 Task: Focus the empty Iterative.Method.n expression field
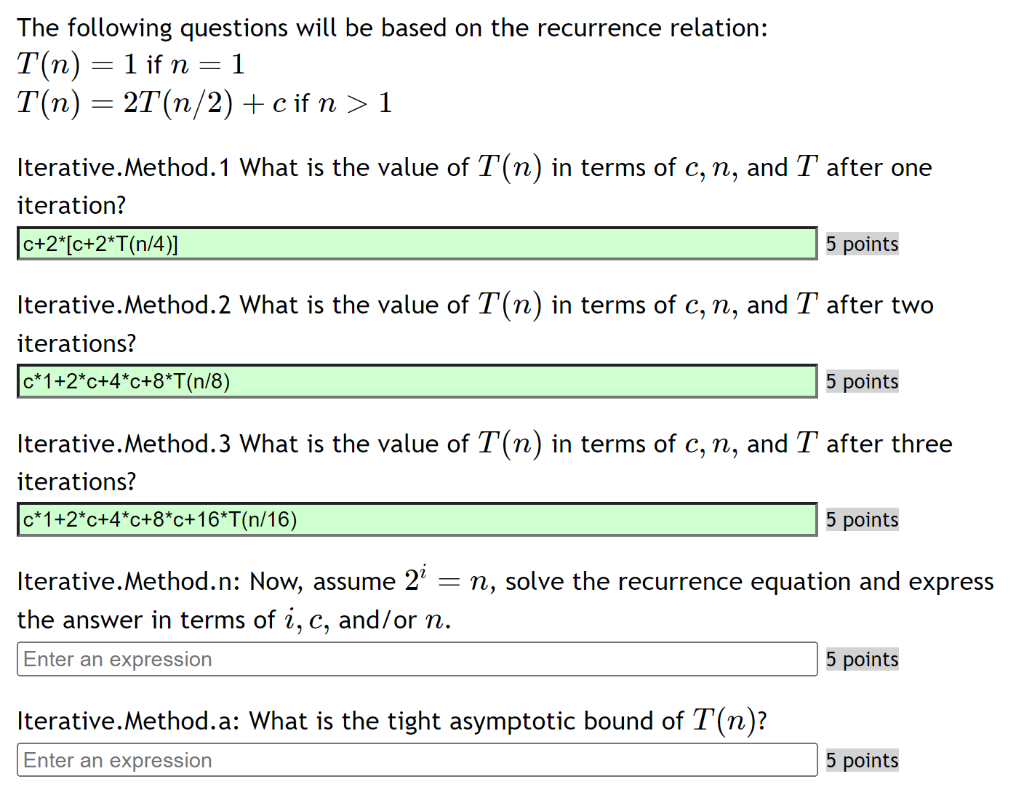pos(415,658)
